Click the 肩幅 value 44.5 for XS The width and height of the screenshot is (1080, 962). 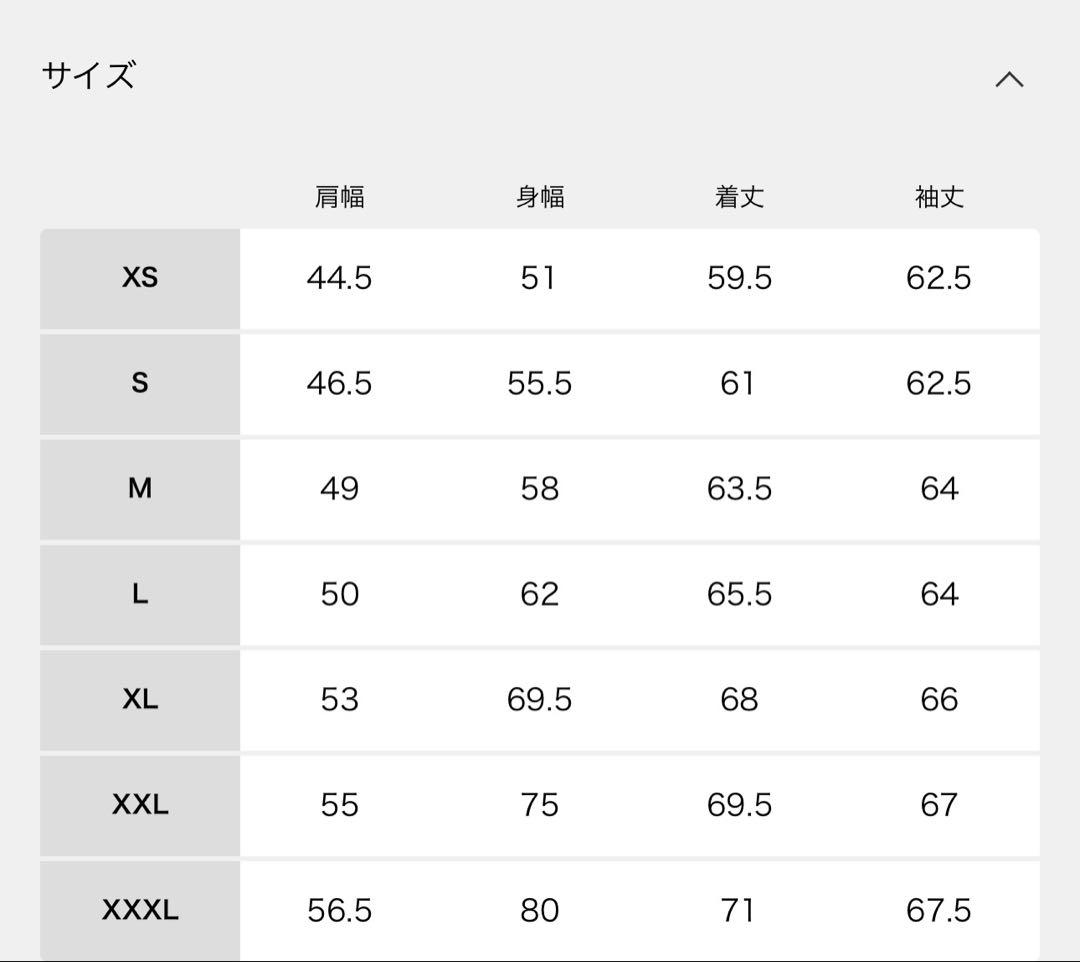point(340,279)
